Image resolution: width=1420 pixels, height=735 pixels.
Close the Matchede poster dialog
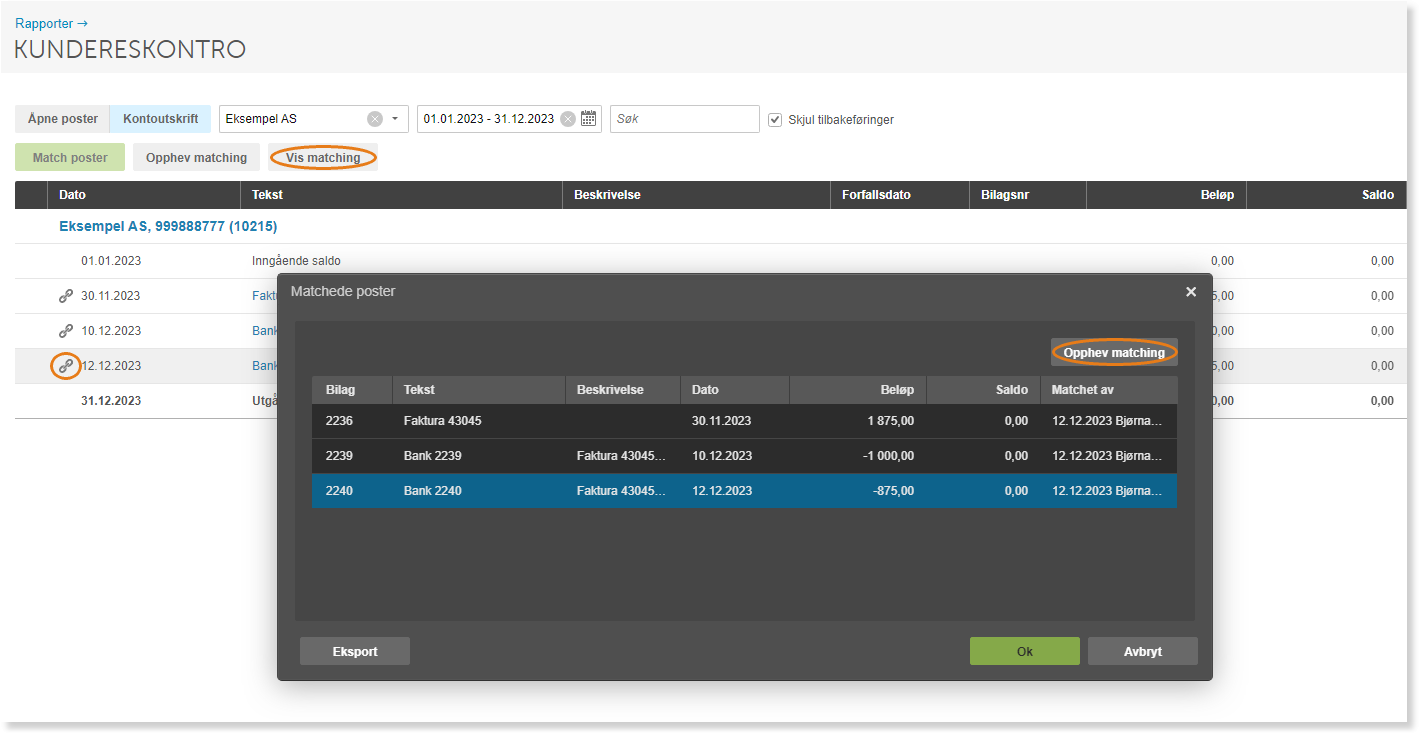pyautogui.click(x=1191, y=292)
